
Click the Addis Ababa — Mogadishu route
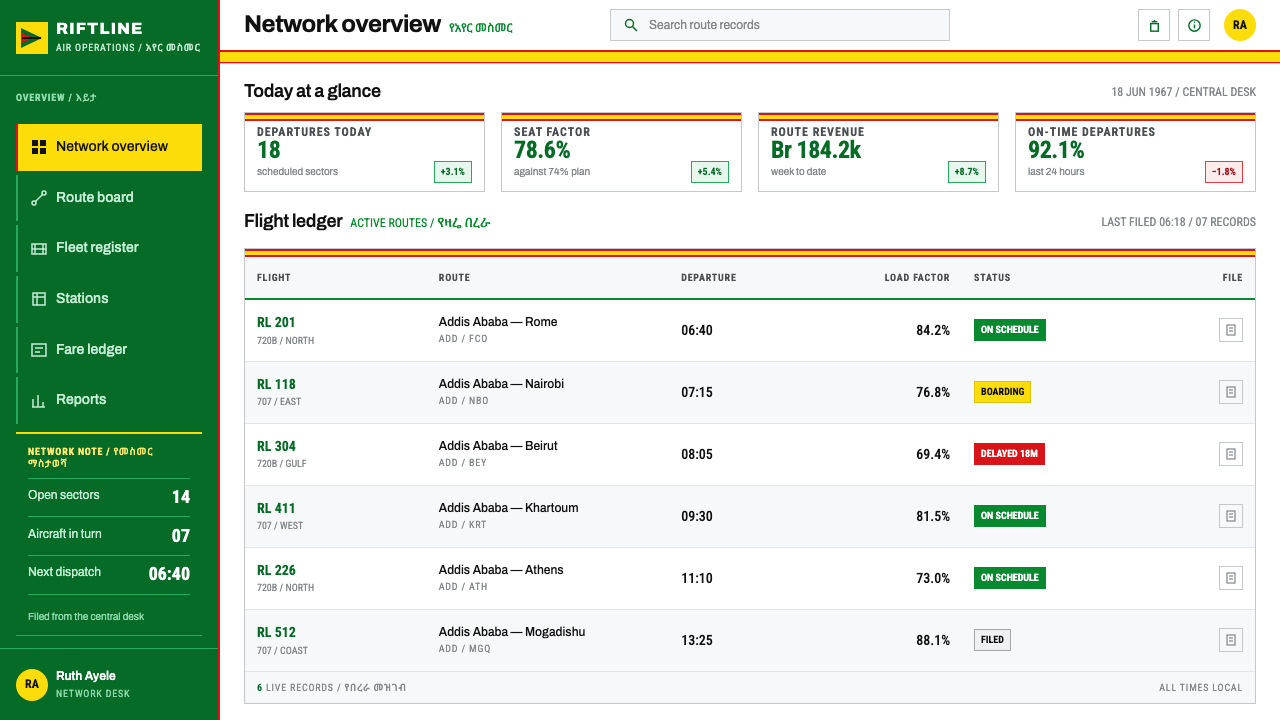tap(512, 632)
